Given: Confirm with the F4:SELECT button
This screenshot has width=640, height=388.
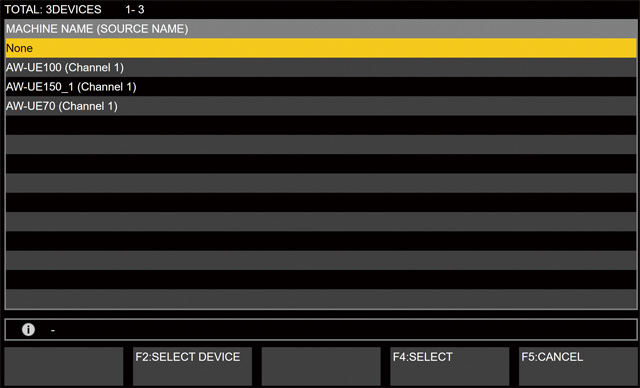Looking at the screenshot, I should tap(449, 366).
